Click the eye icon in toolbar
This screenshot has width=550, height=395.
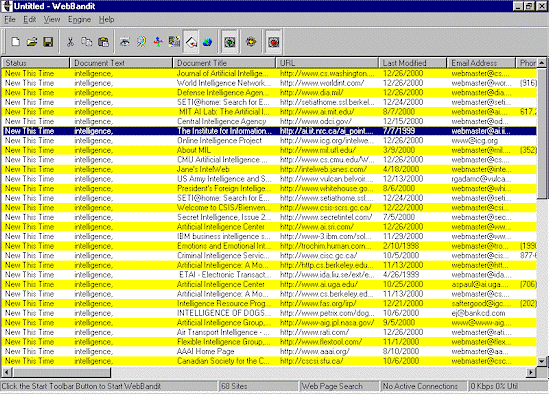click(x=125, y=42)
